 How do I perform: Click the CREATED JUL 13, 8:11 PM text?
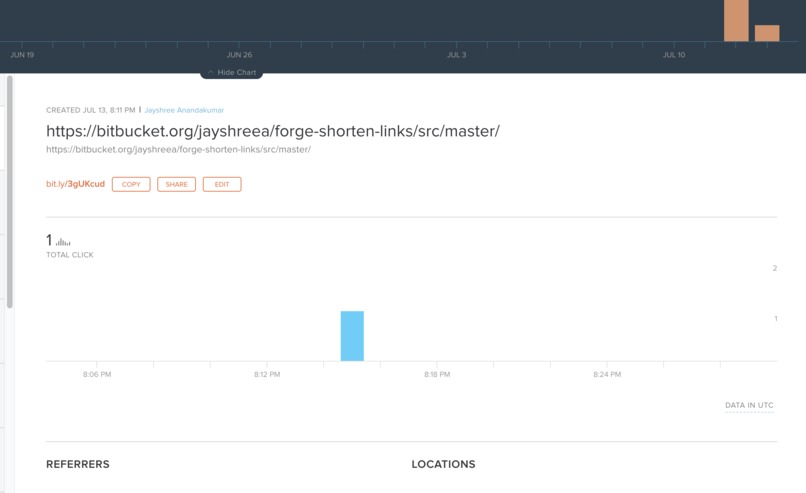90,110
